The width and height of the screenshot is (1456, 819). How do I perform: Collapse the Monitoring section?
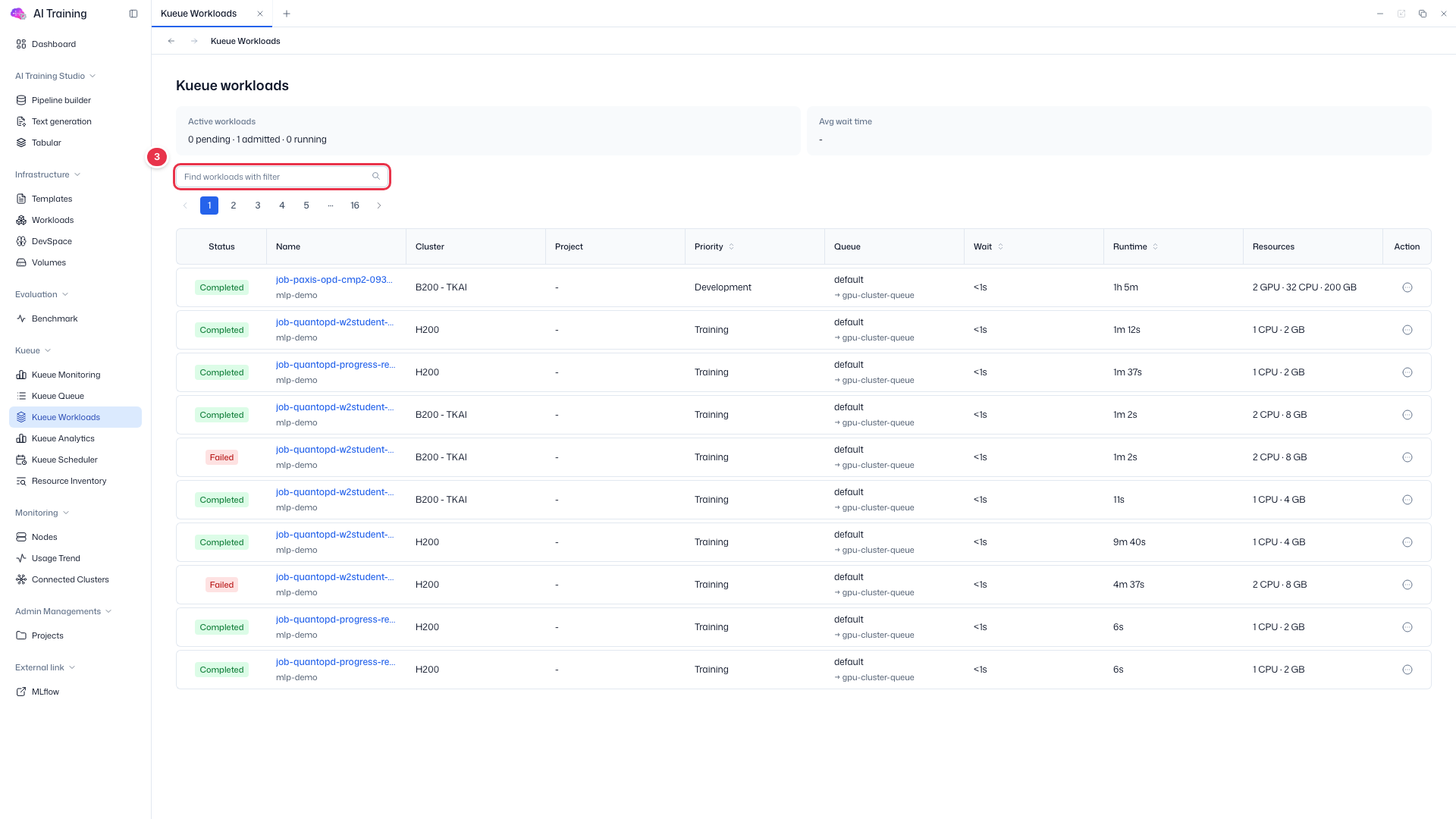tap(42, 513)
